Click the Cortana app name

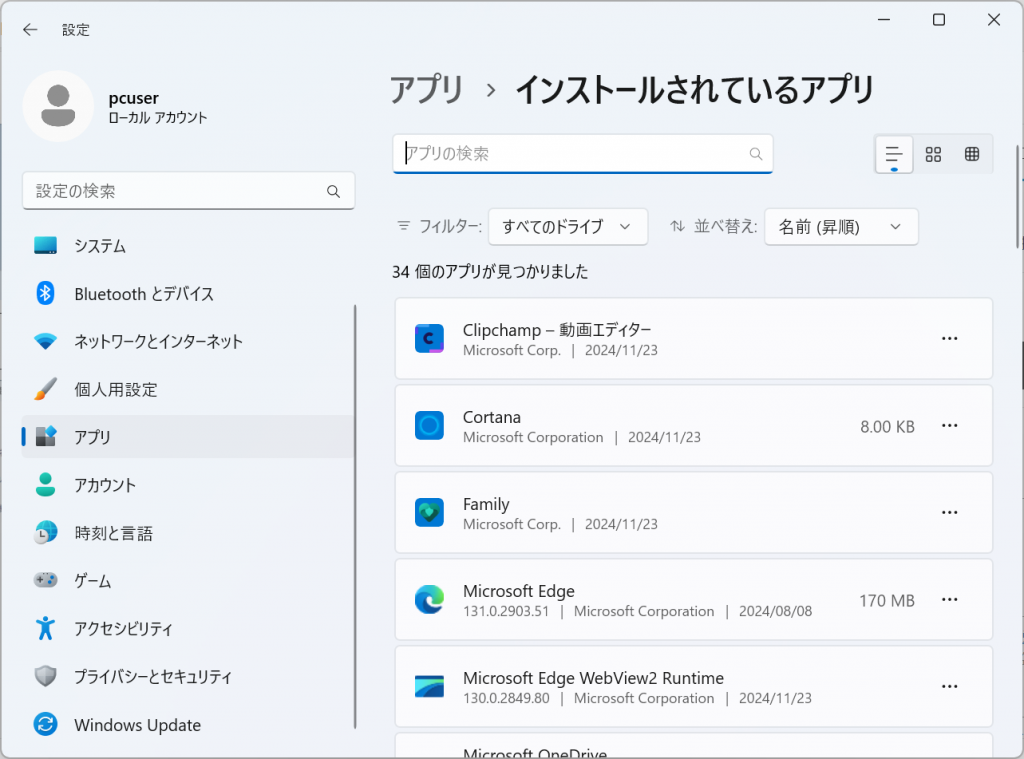(492, 417)
